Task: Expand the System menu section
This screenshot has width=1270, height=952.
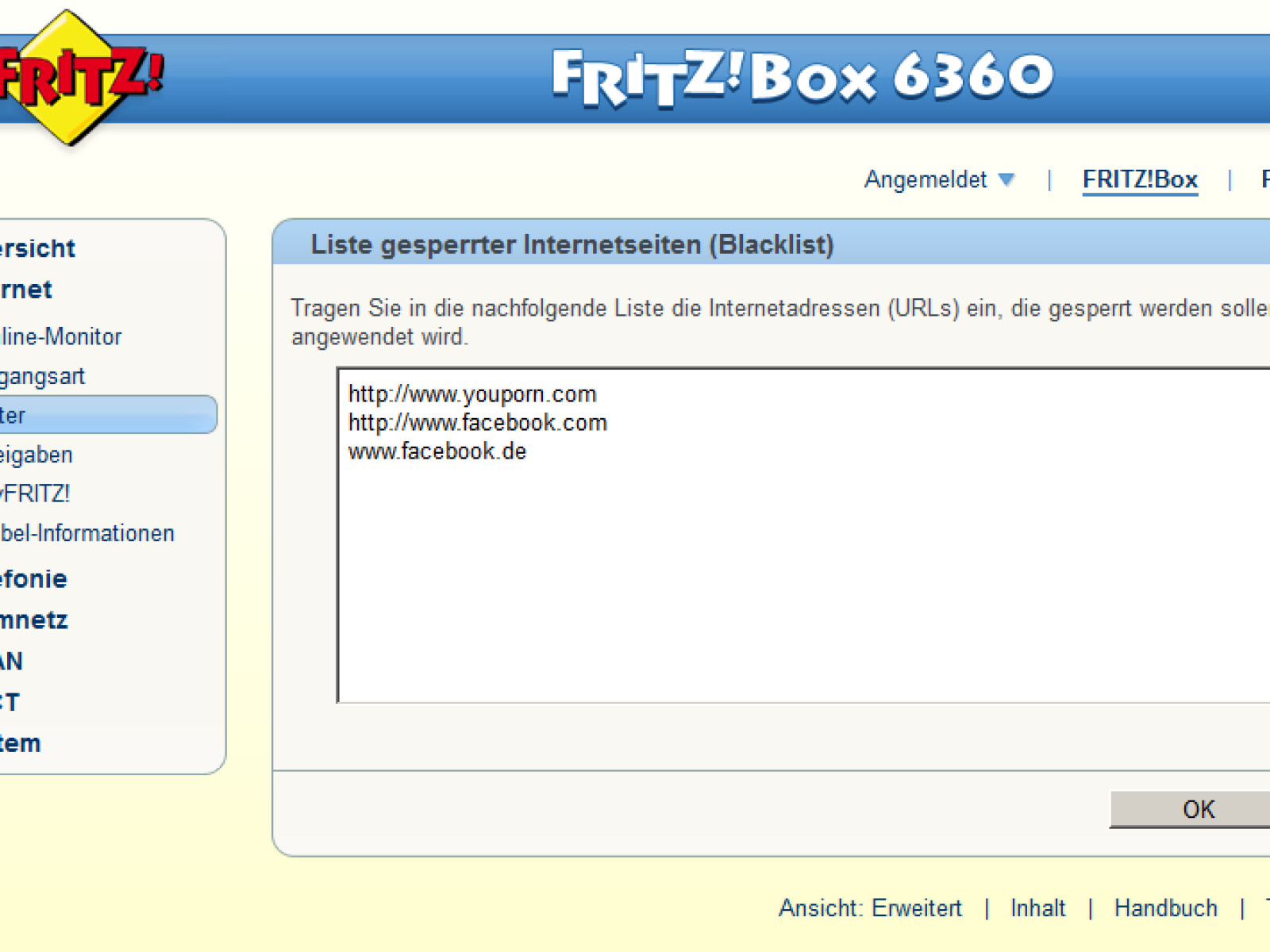Action: pos(21,743)
